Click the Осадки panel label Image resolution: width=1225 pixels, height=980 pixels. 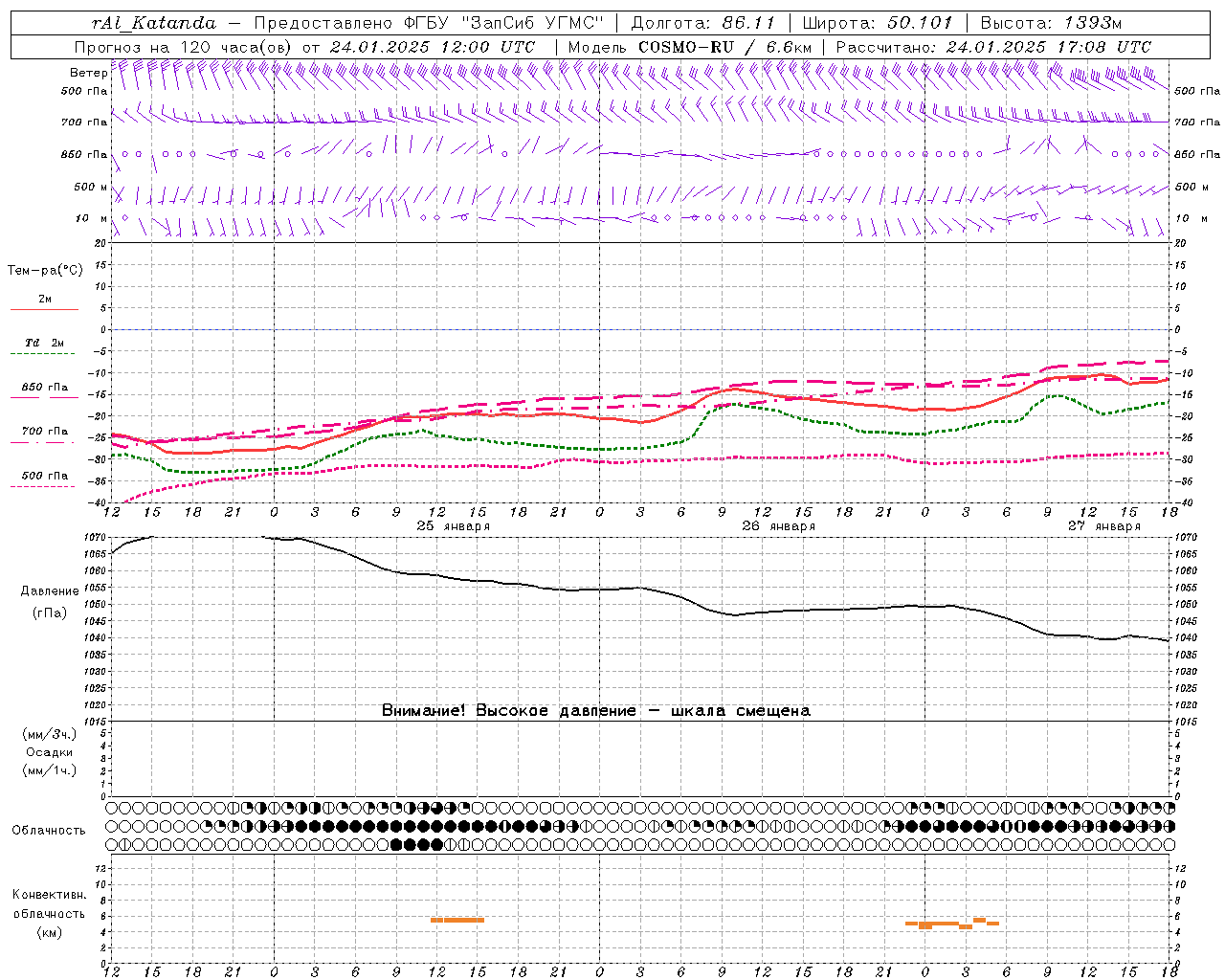click(49, 752)
